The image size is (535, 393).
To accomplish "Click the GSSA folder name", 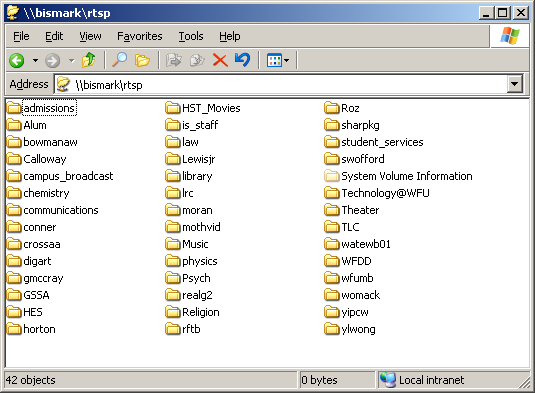I will pyautogui.click(x=36, y=295).
